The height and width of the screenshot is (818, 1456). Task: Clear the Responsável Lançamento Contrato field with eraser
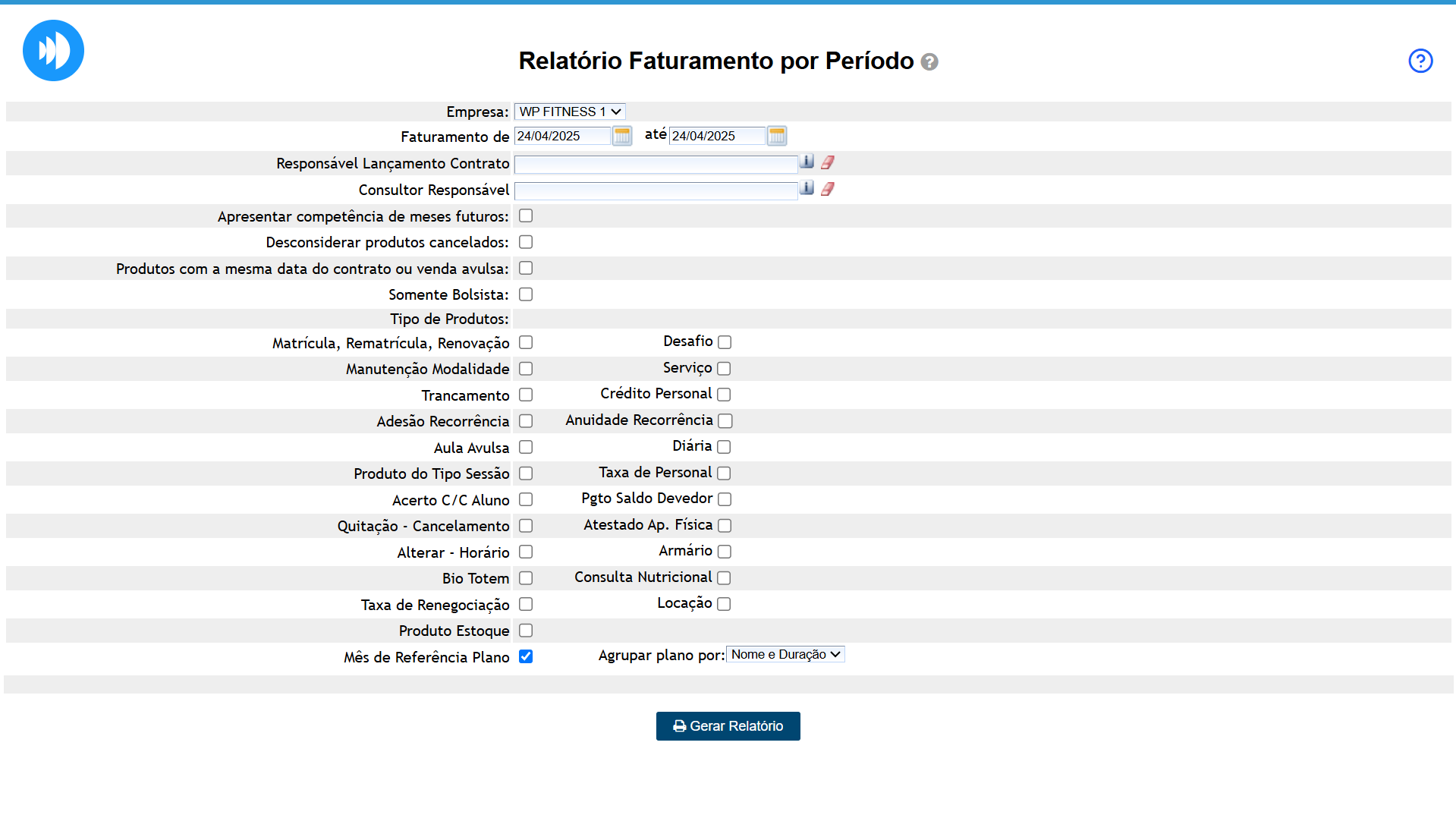828,162
